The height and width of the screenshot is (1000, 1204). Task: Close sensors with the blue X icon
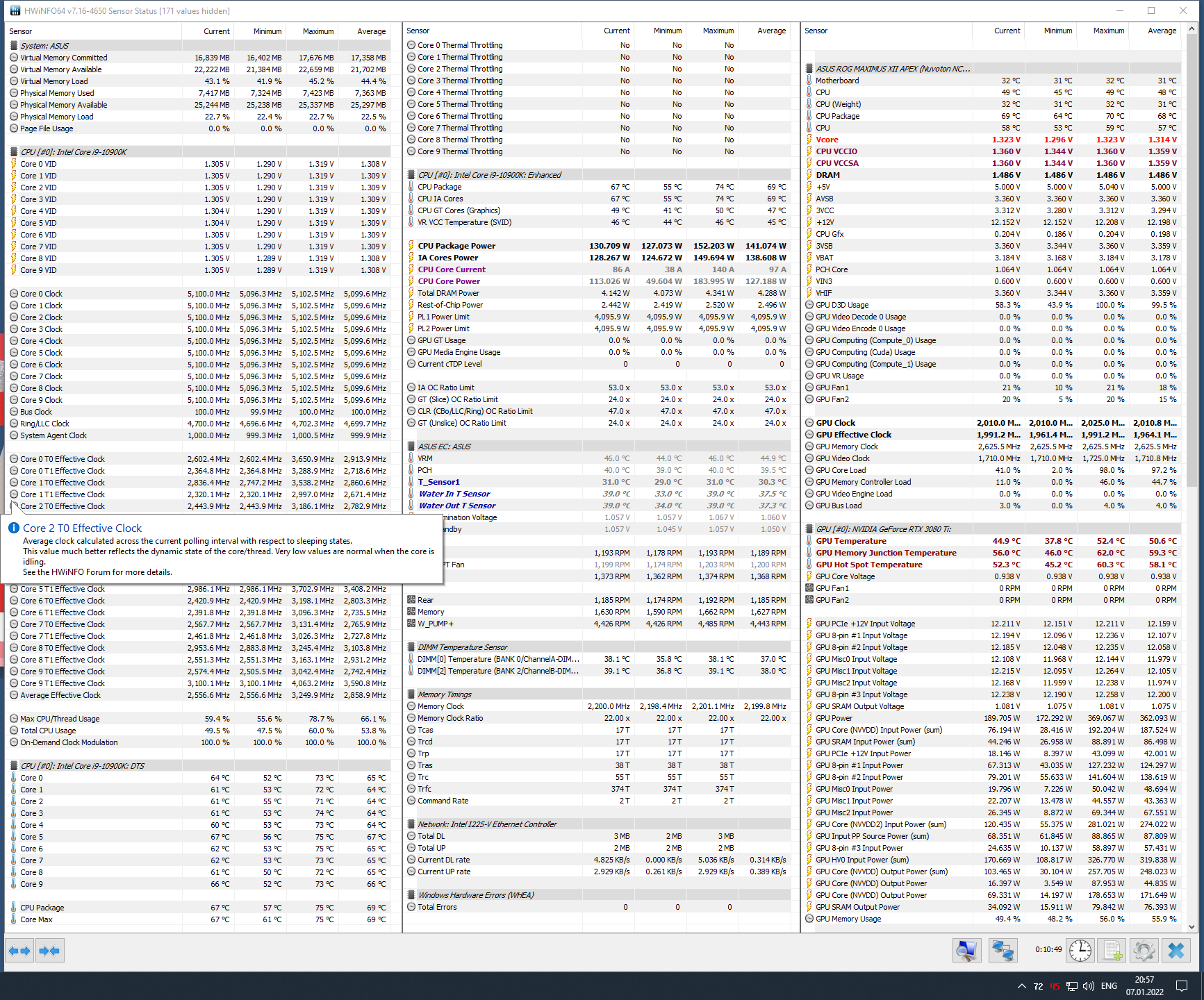(1176, 950)
